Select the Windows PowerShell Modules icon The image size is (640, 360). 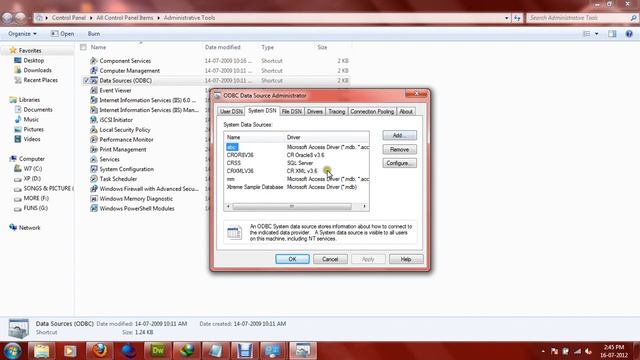point(93,208)
